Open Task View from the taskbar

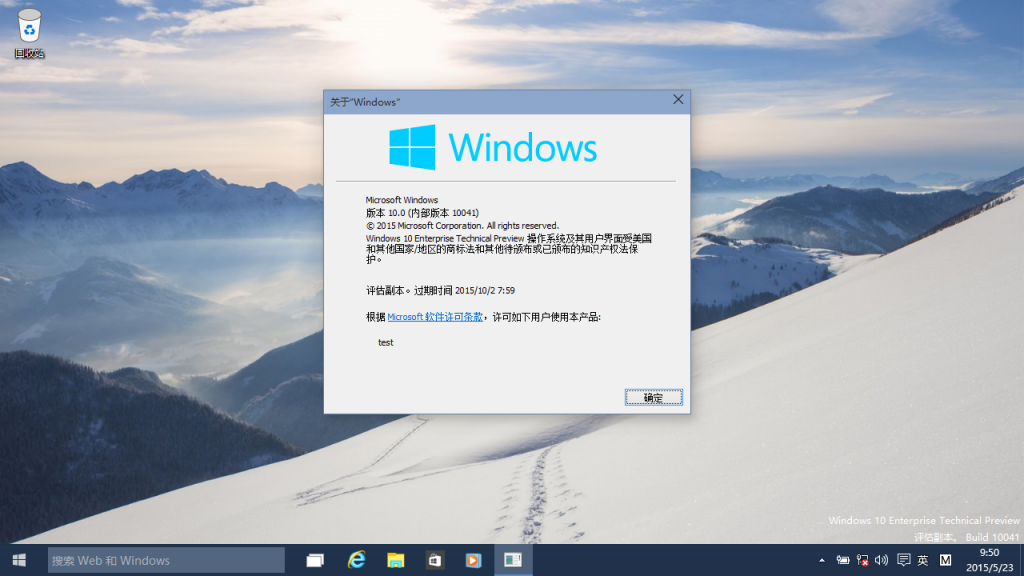(315, 560)
